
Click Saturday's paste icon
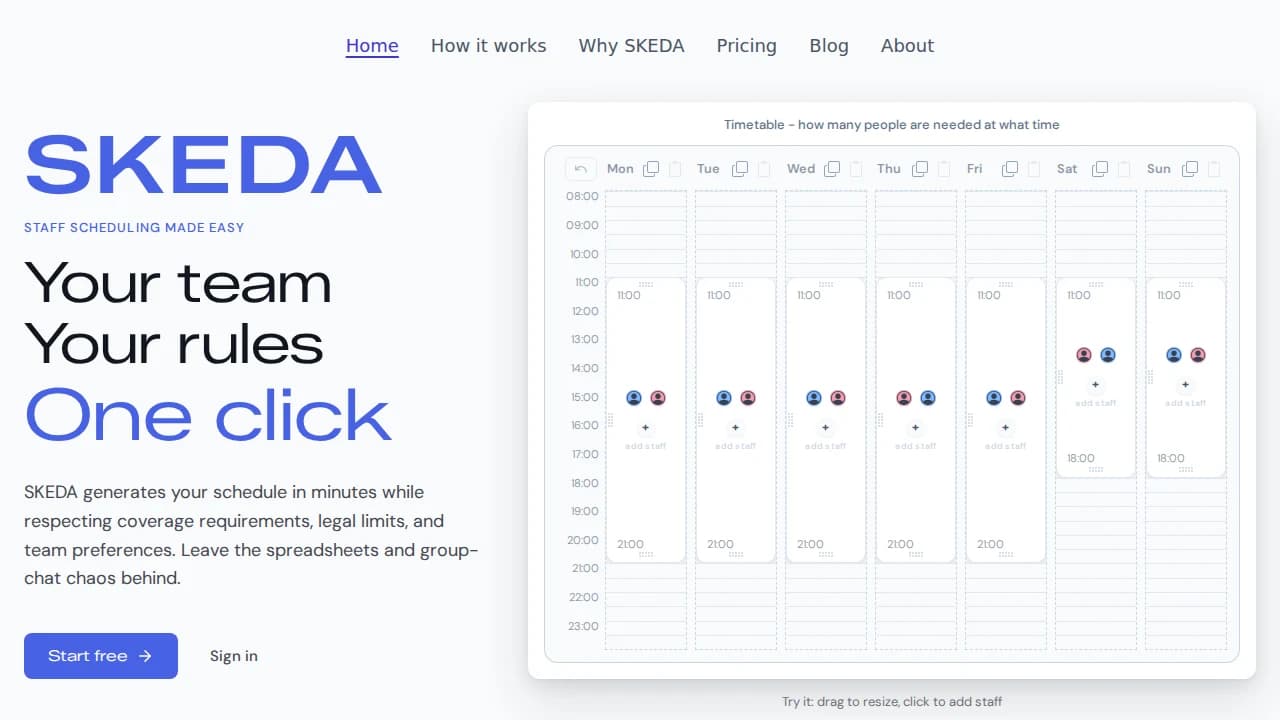(x=1124, y=168)
